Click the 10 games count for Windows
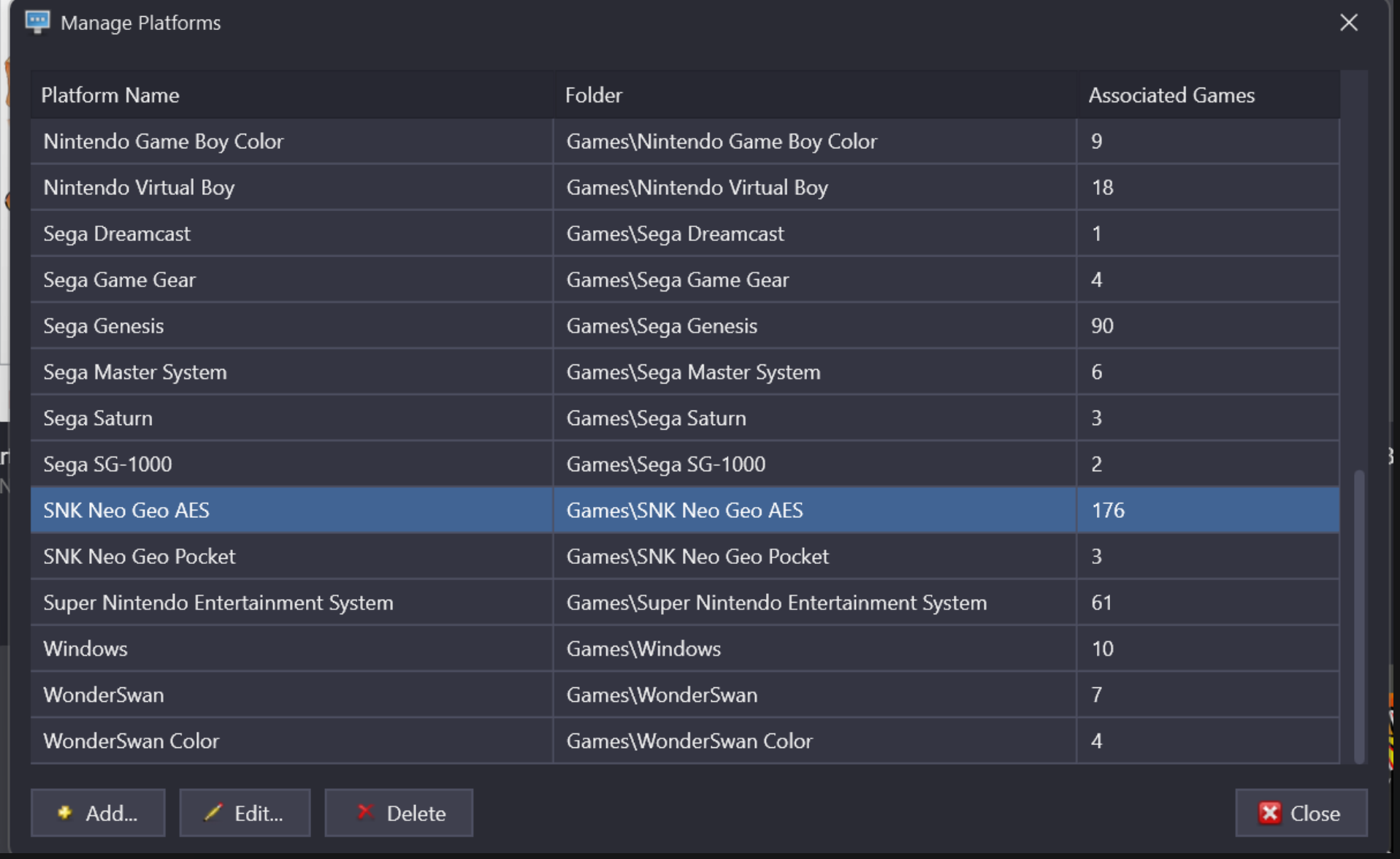The height and width of the screenshot is (859, 1400). pyautogui.click(x=1208, y=648)
